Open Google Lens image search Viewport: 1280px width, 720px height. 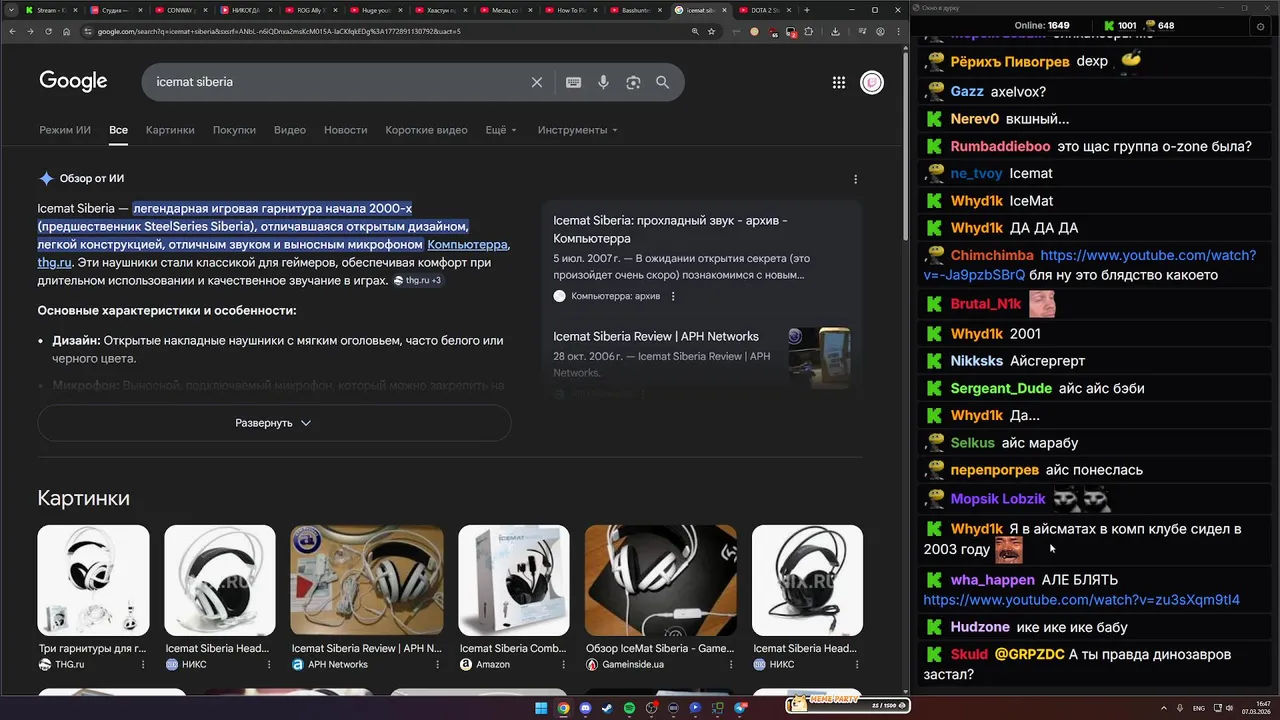633,82
